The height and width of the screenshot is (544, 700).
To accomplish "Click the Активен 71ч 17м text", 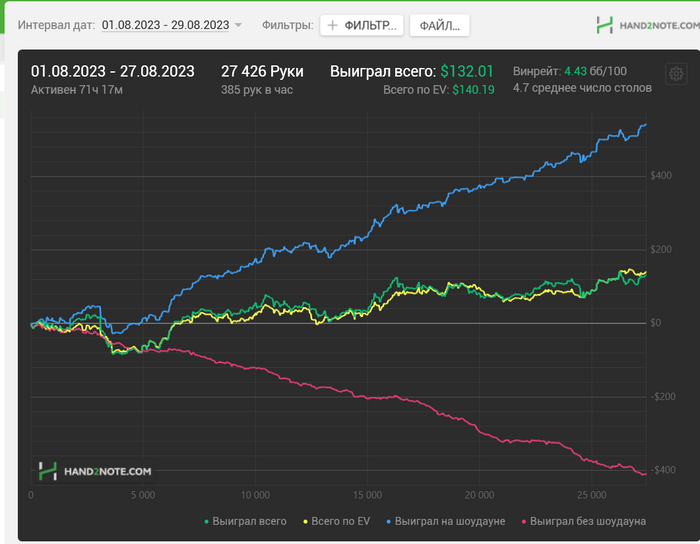I will tap(77, 90).
